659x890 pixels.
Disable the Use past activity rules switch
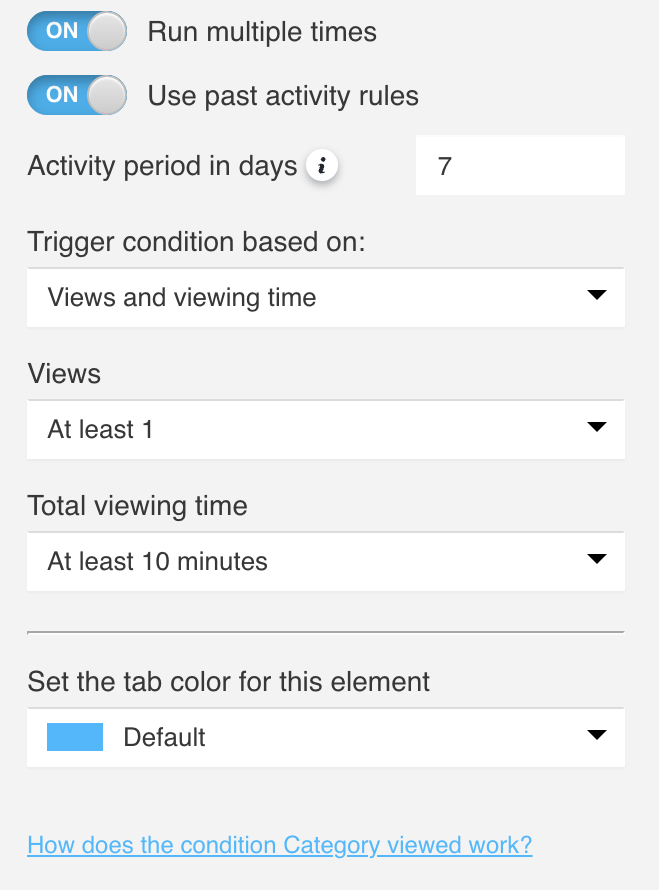77,96
